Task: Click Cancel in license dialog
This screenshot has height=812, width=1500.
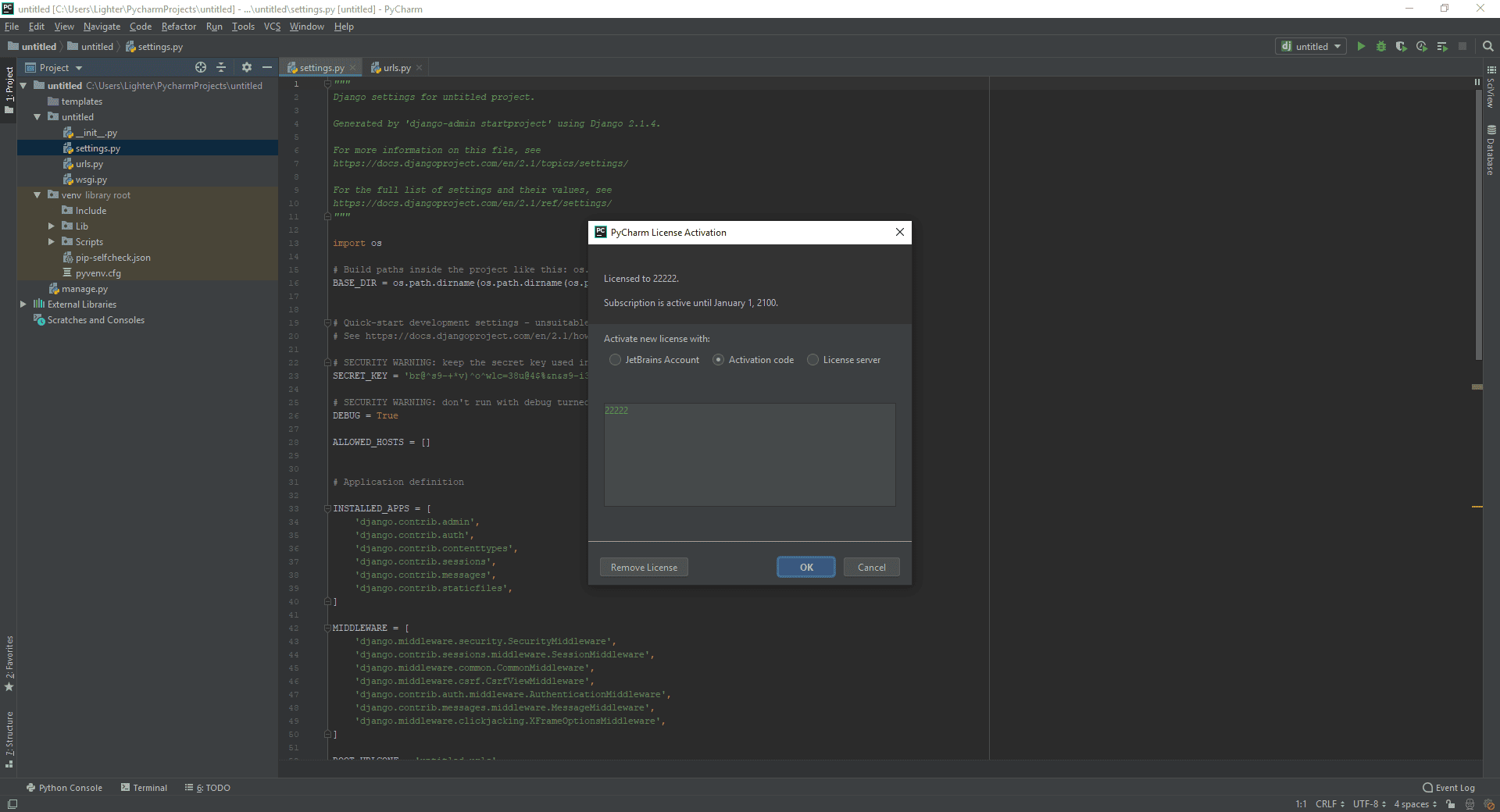Action: [x=871, y=568]
